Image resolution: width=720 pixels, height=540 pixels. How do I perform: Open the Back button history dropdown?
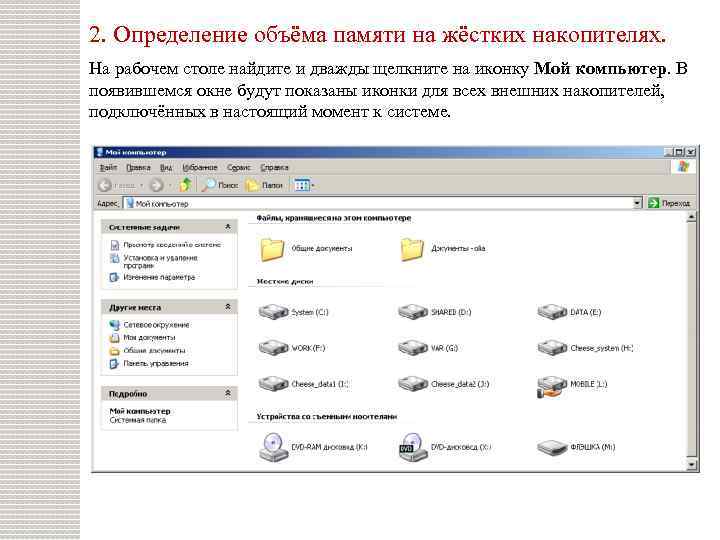[142, 186]
